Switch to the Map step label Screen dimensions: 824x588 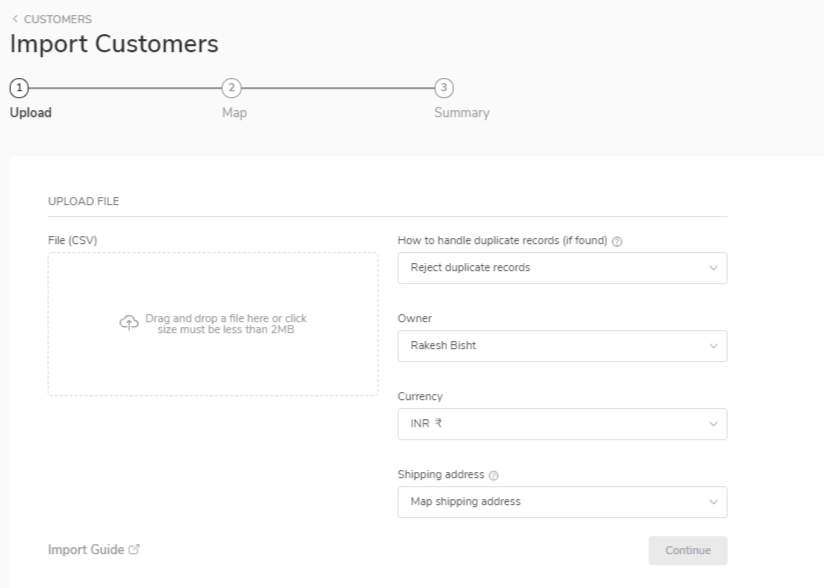point(234,113)
